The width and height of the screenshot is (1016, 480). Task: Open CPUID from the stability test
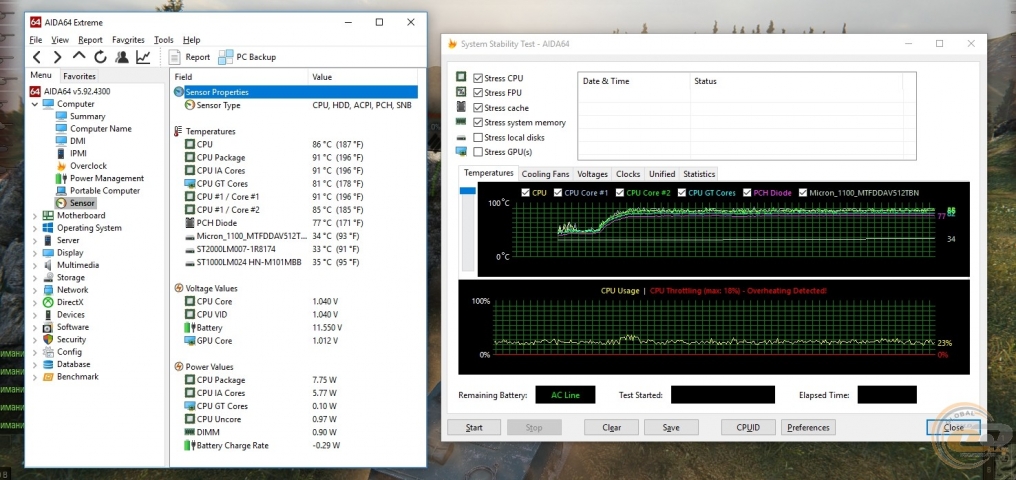point(748,428)
